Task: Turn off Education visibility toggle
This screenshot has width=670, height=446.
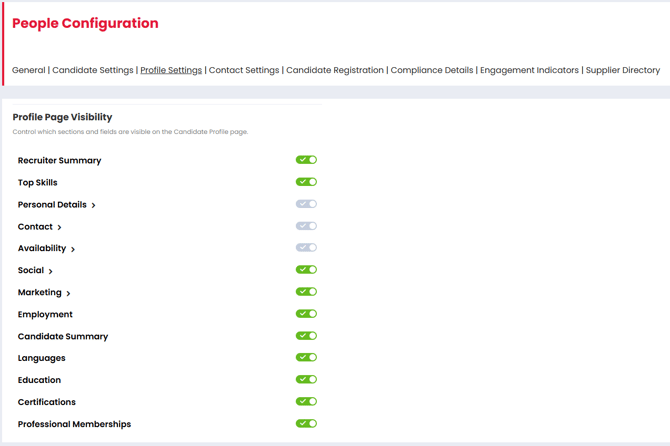Action: point(306,380)
